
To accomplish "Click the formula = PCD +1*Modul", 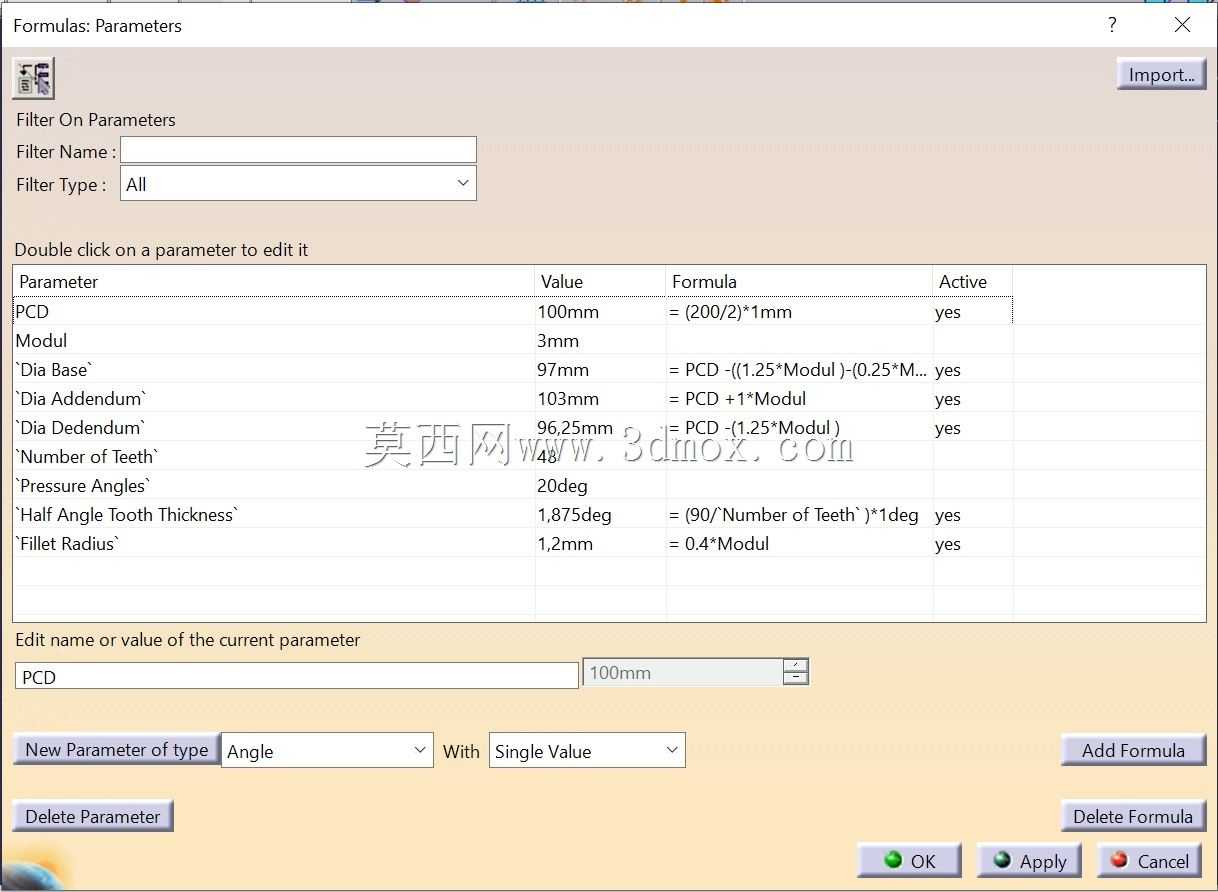I will tap(738, 398).
